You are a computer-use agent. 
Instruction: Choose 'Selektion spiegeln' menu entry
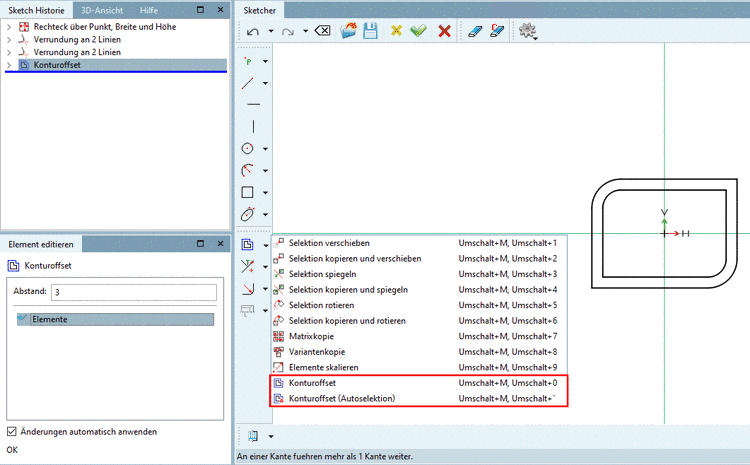tap(419, 274)
